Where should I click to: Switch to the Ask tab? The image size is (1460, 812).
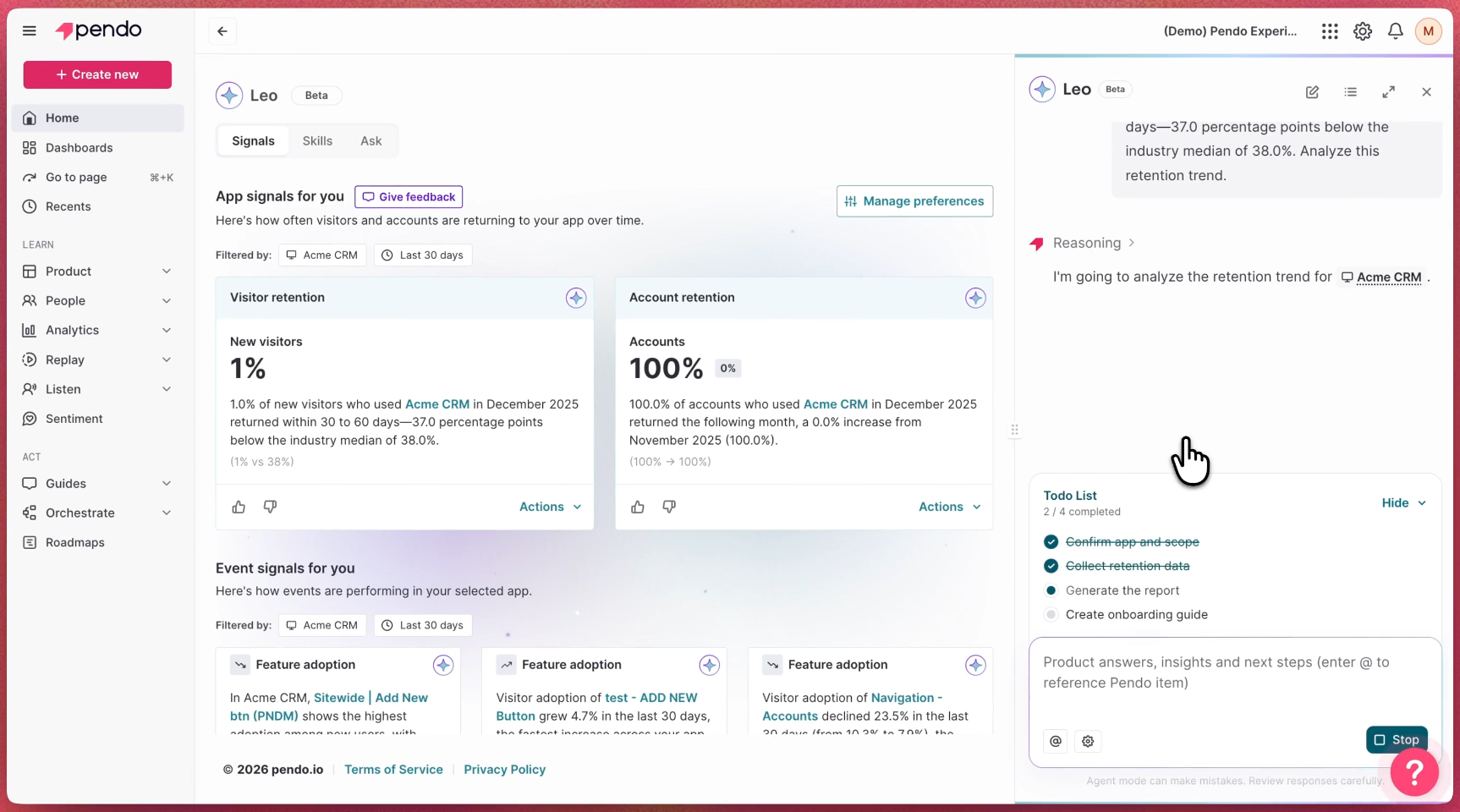point(370,141)
